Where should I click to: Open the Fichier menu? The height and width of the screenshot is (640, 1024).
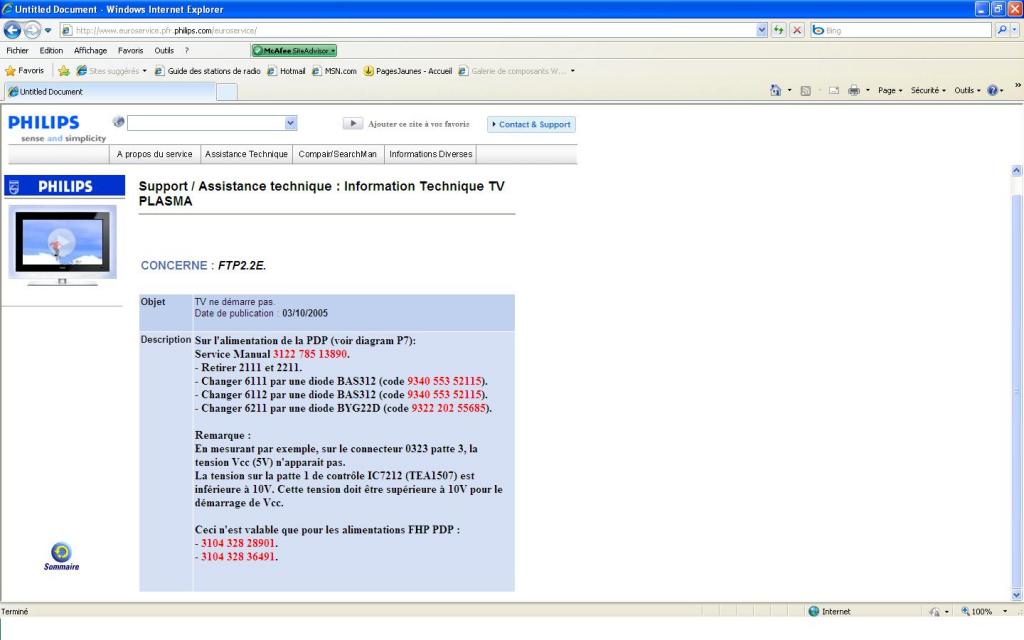tap(18, 50)
